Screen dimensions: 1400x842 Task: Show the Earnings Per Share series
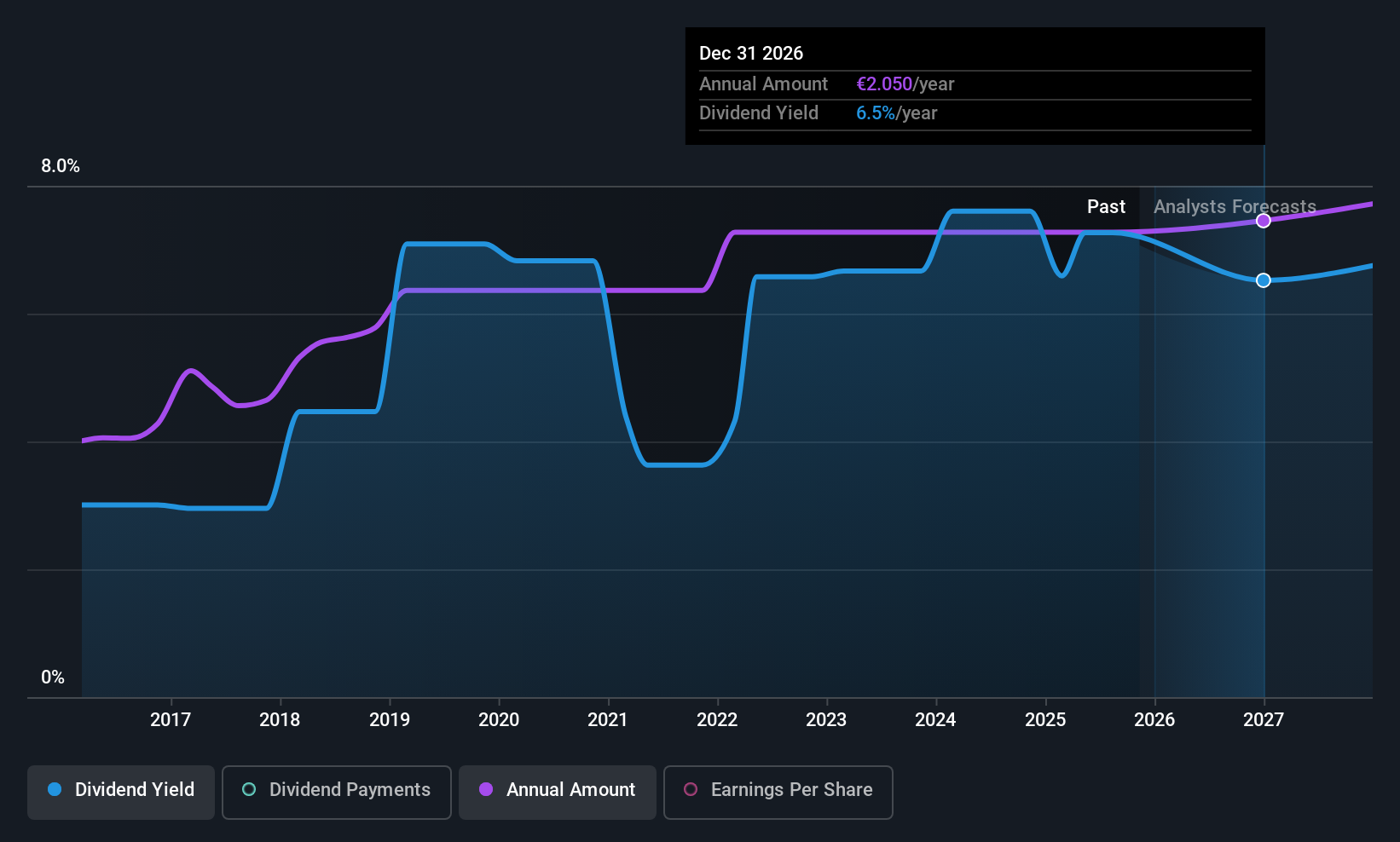pos(778,792)
